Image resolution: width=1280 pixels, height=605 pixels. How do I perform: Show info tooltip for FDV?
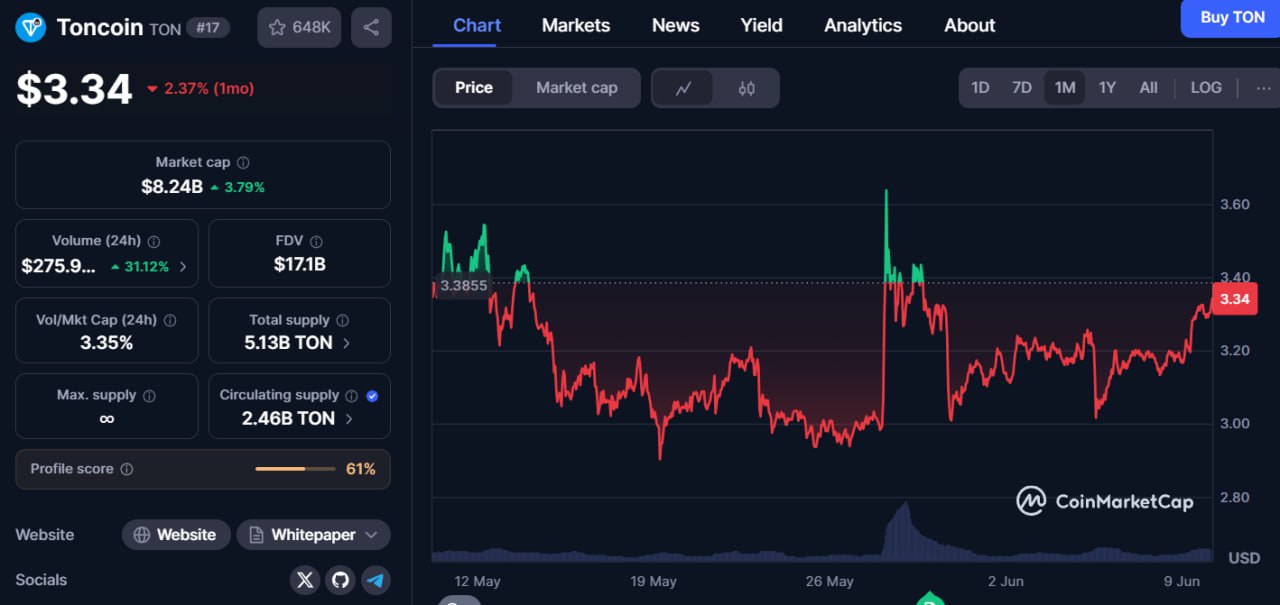[x=316, y=241]
